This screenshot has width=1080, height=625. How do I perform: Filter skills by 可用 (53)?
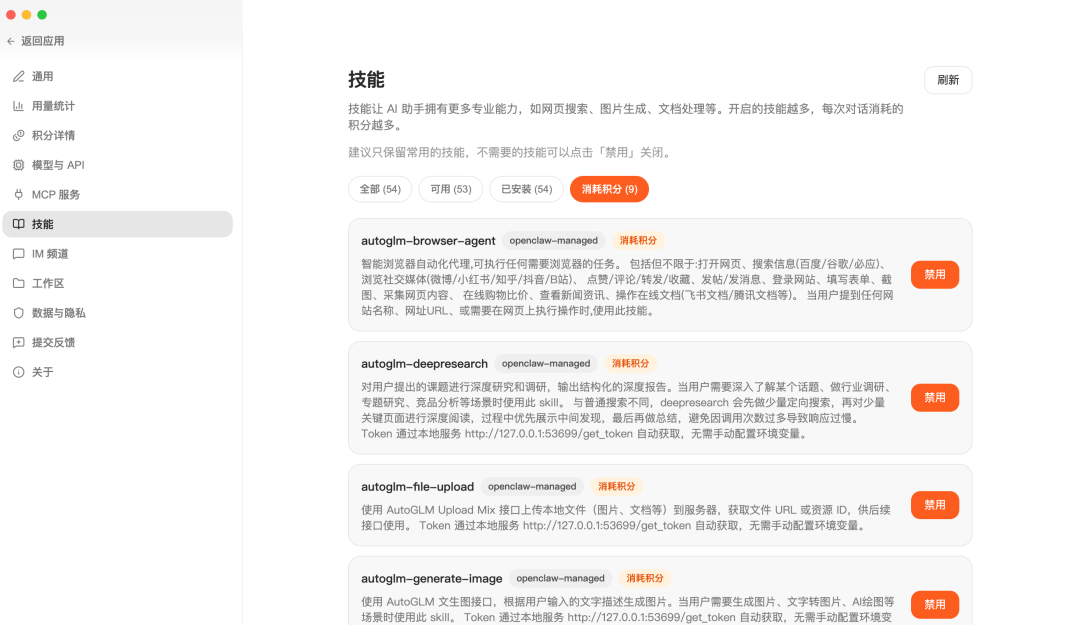[x=451, y=189]
